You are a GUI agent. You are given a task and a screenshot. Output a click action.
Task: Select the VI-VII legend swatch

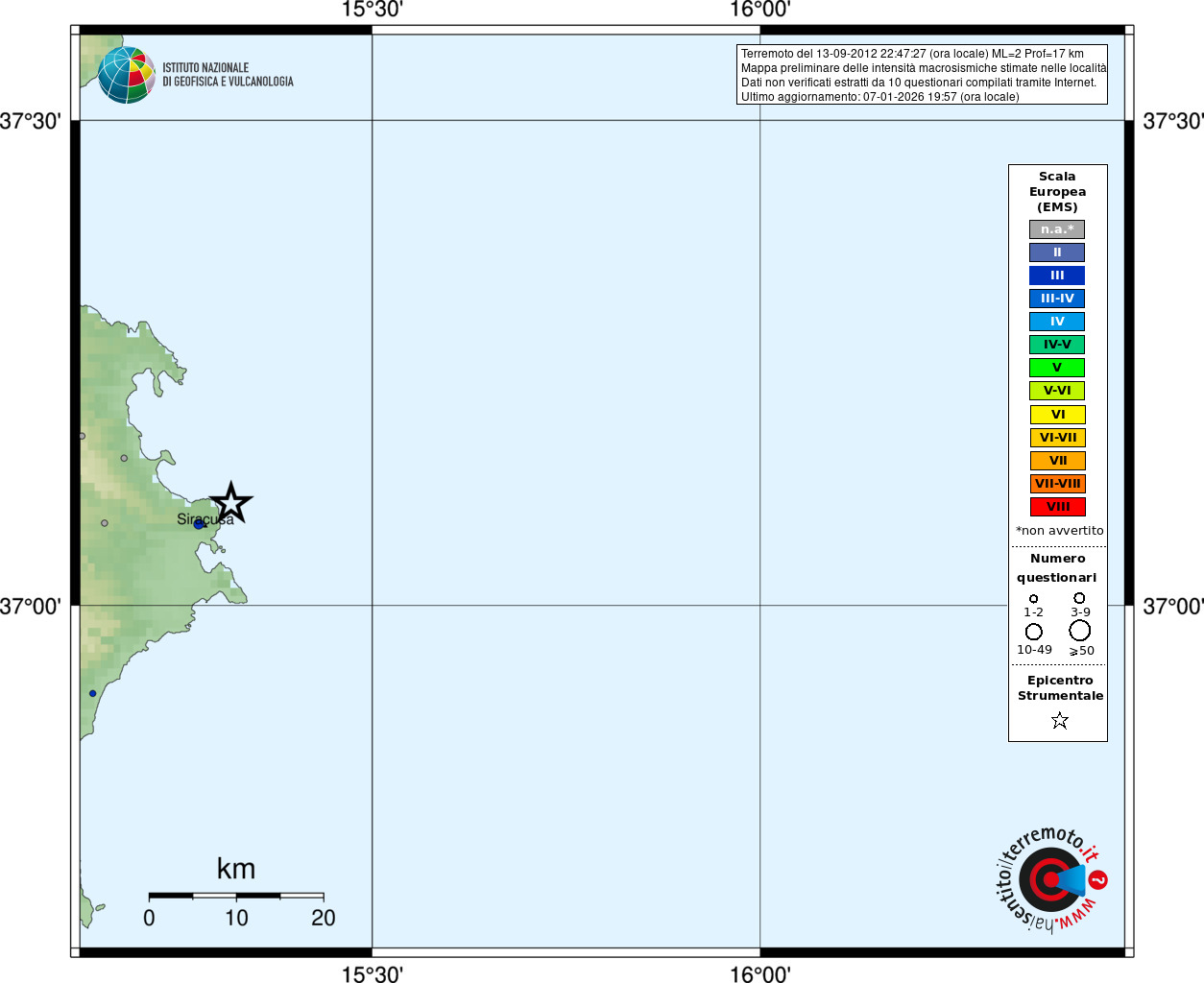click(x=1057, y=438)
